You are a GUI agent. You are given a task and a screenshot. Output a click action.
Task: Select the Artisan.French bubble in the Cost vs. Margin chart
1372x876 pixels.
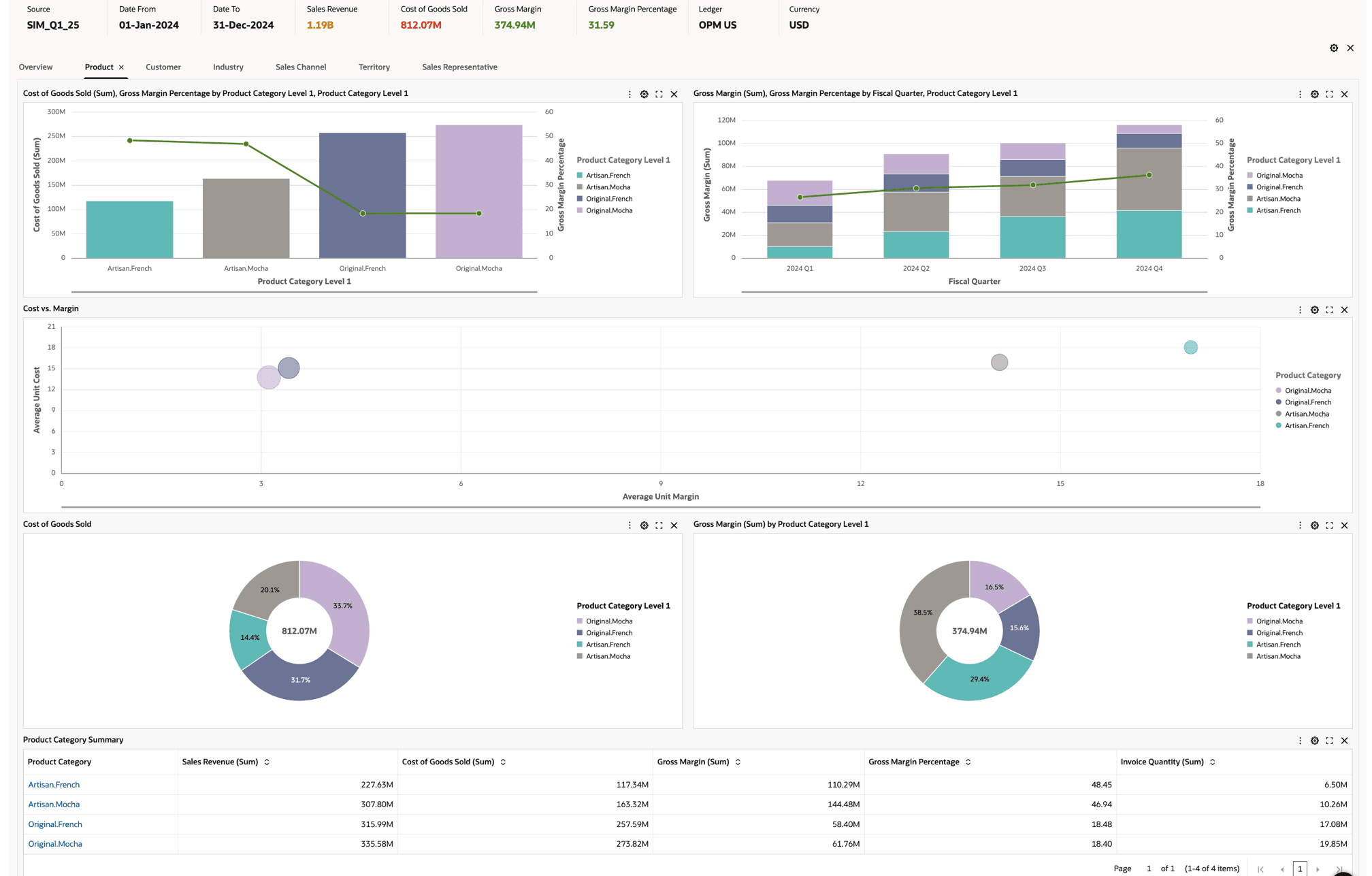[1190, 348]
